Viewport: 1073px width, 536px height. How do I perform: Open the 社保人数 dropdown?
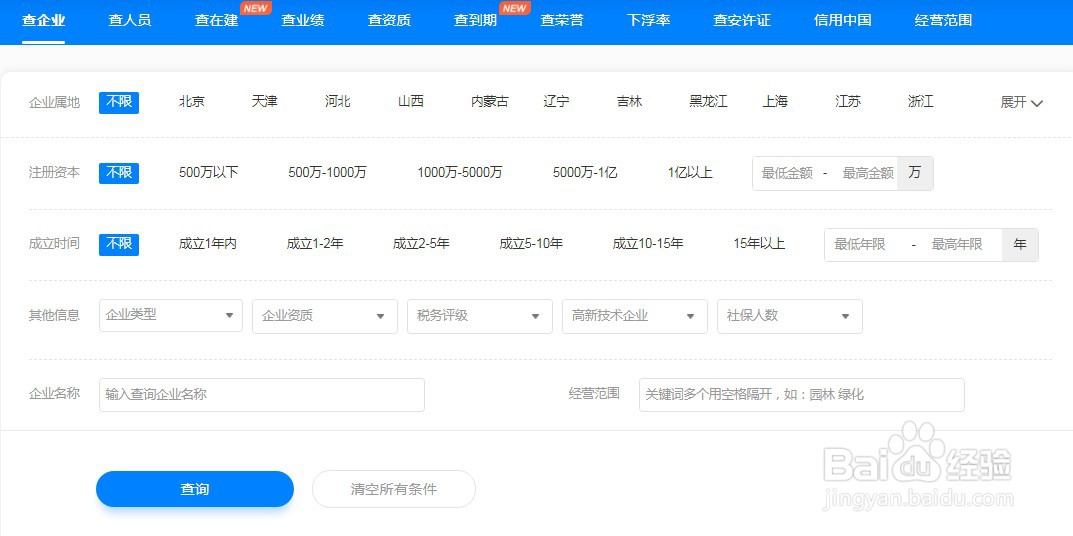click(790, 316)
